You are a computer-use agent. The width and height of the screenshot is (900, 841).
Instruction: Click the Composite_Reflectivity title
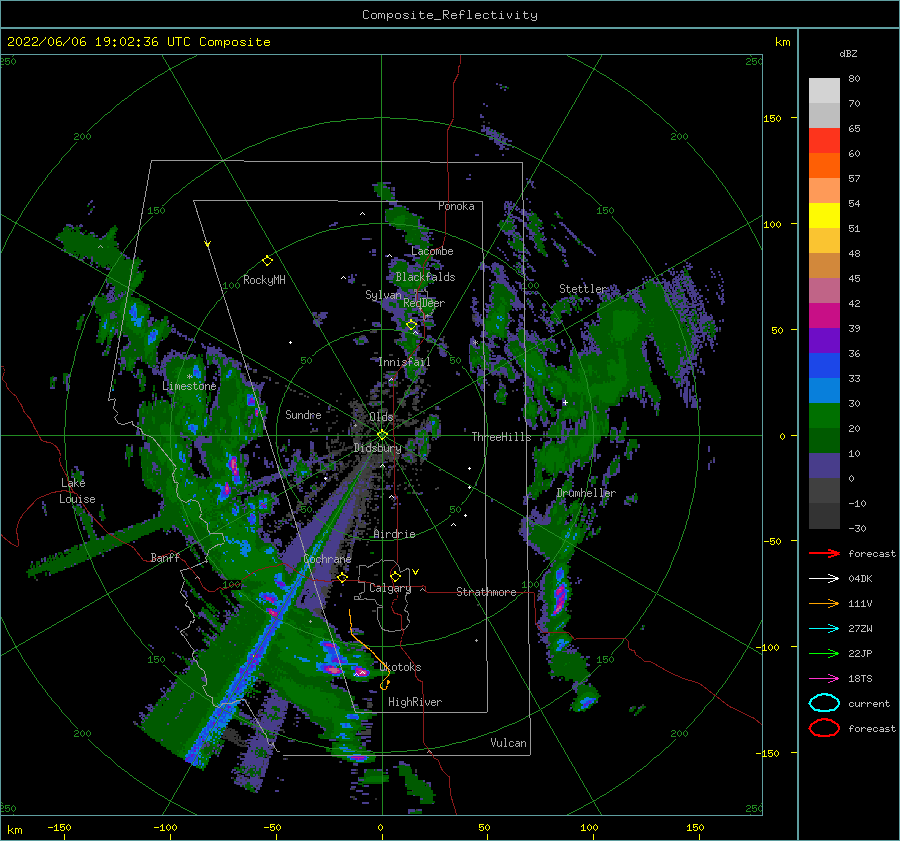pos(449,15)
